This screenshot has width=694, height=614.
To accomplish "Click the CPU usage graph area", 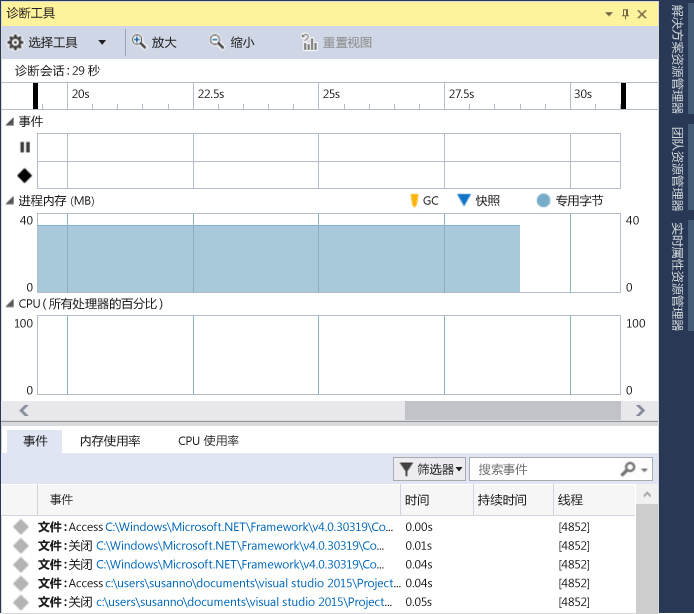I will point(329,355).
